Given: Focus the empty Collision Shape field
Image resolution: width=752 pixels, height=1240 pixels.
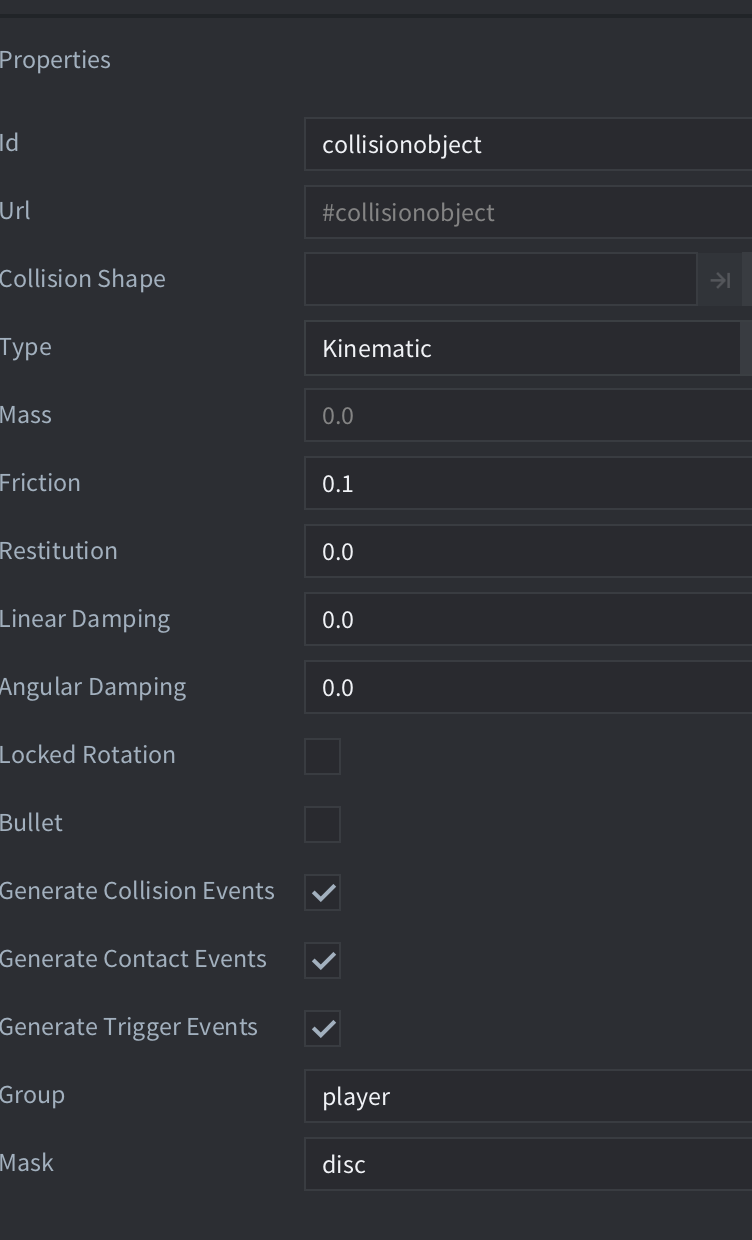Looking at the screenshot, I should (x=500, y=280).
